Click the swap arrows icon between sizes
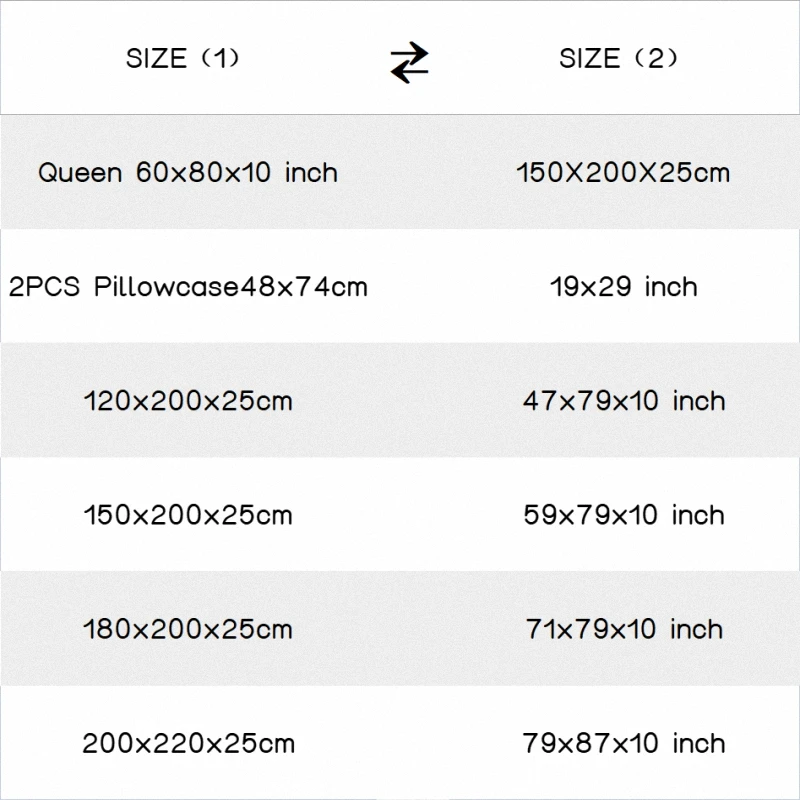 pos(409,62)
